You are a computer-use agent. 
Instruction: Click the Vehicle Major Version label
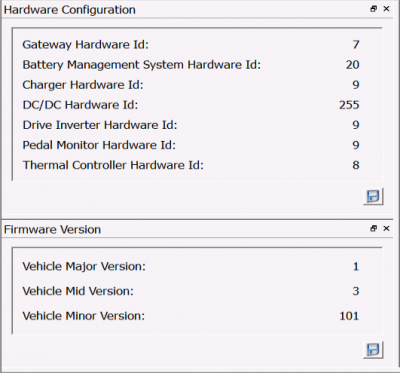coord(84,266)
